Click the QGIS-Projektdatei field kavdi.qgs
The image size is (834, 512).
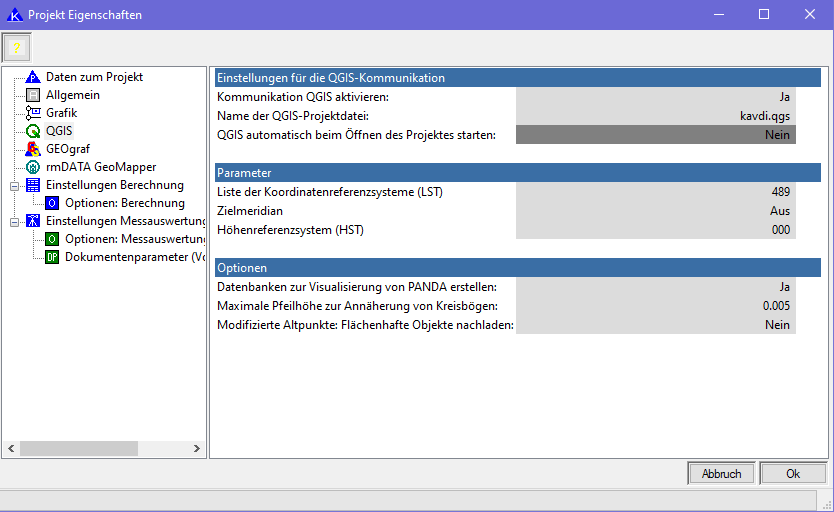(655, 116)
